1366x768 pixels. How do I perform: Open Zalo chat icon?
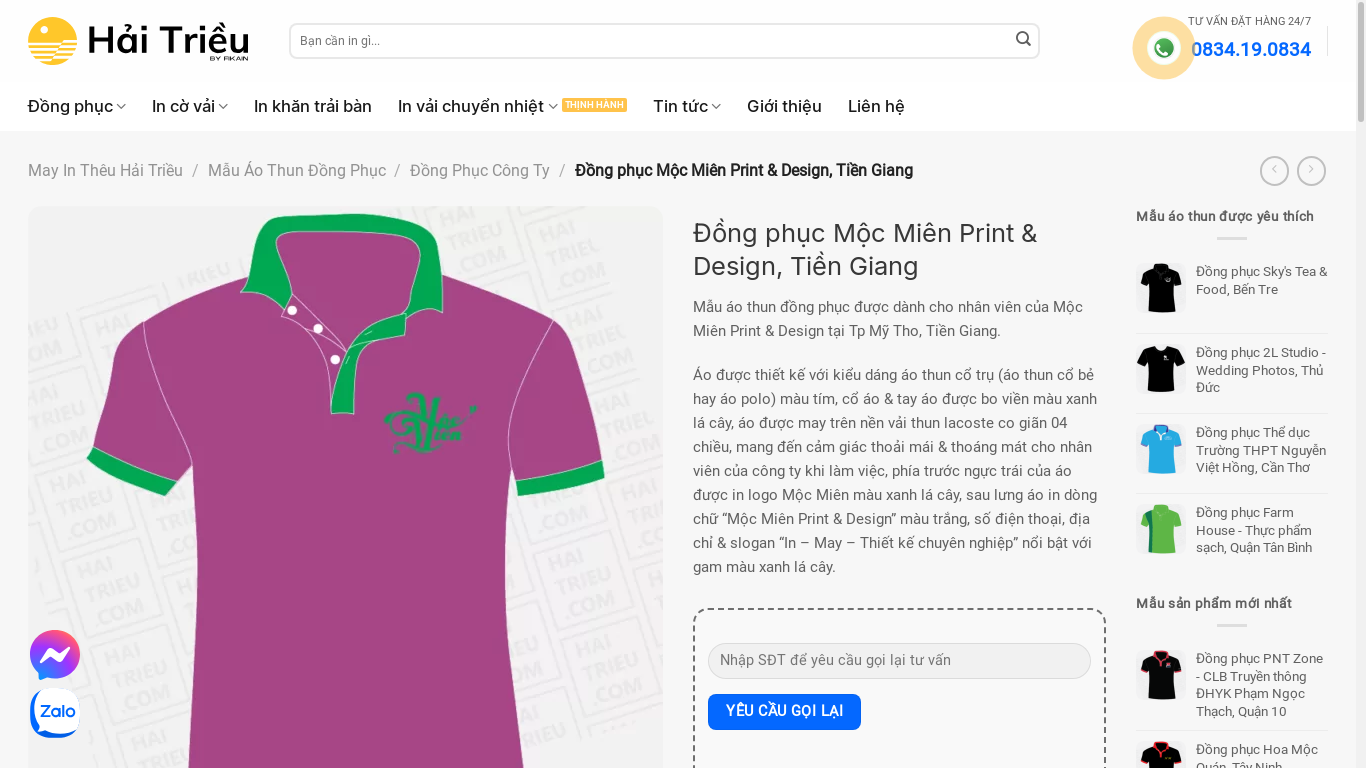coord(55,713)
